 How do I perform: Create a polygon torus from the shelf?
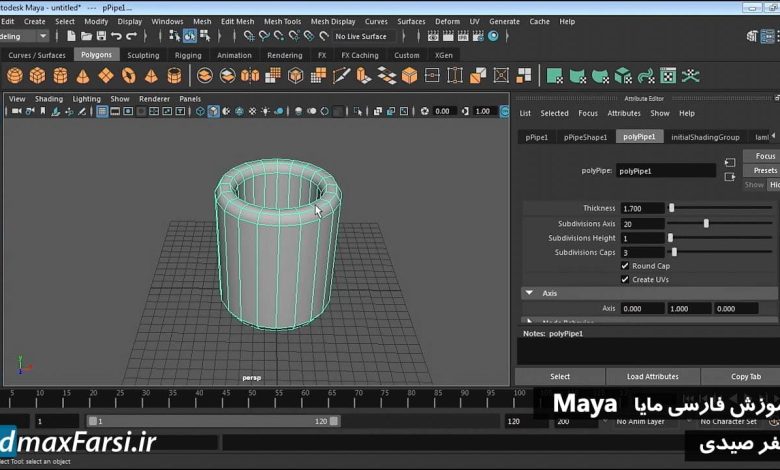pyautogui.click(x=128, y=75)
